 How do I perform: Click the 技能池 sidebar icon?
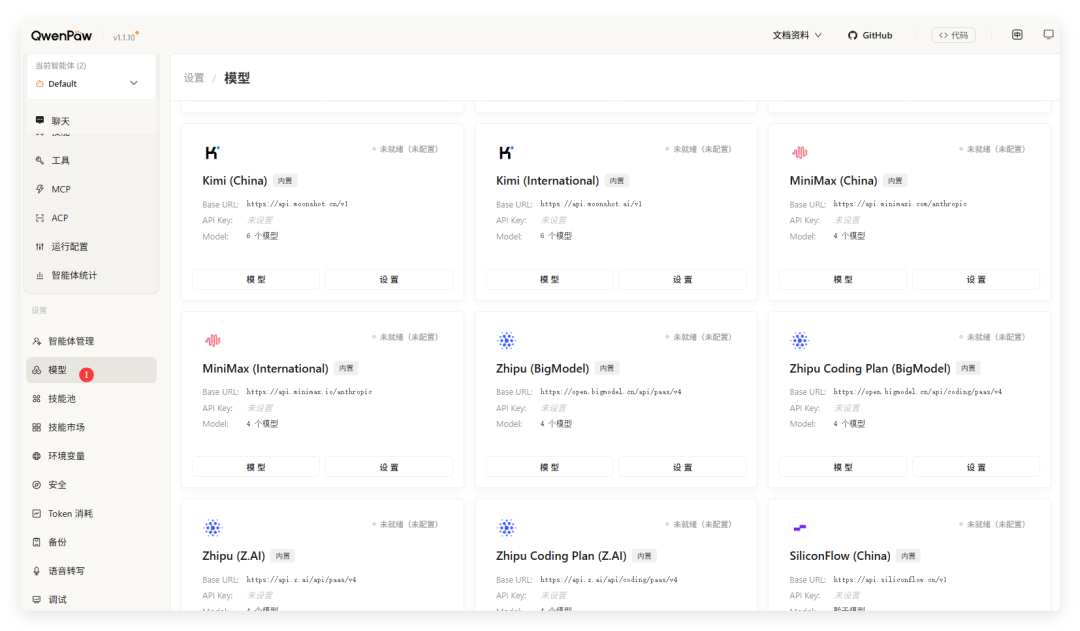tap(37, 399)
